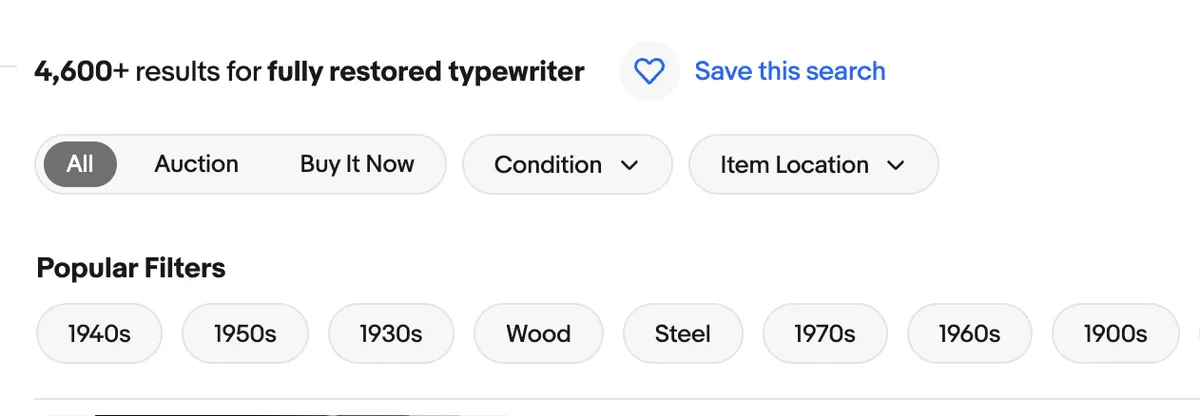
Task: Apply the 1970s filter
Action: [x=825, y=333]
